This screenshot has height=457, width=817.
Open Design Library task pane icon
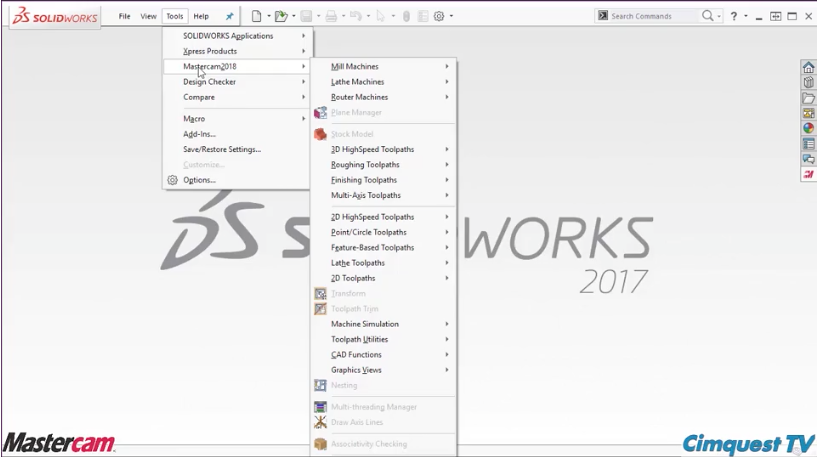pyautogui.click(x=808, y=82)
